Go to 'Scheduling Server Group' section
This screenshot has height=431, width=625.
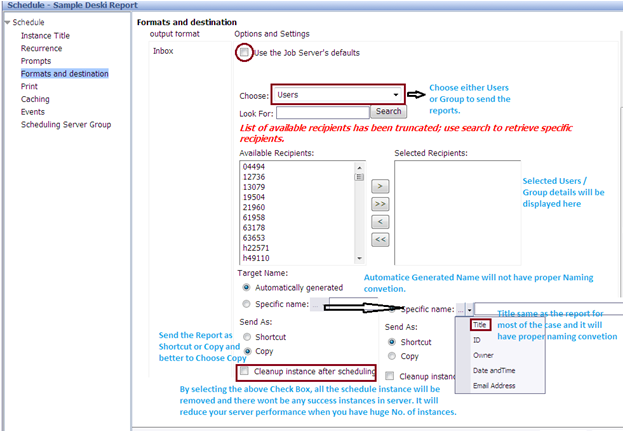click(x=66, y=125)
